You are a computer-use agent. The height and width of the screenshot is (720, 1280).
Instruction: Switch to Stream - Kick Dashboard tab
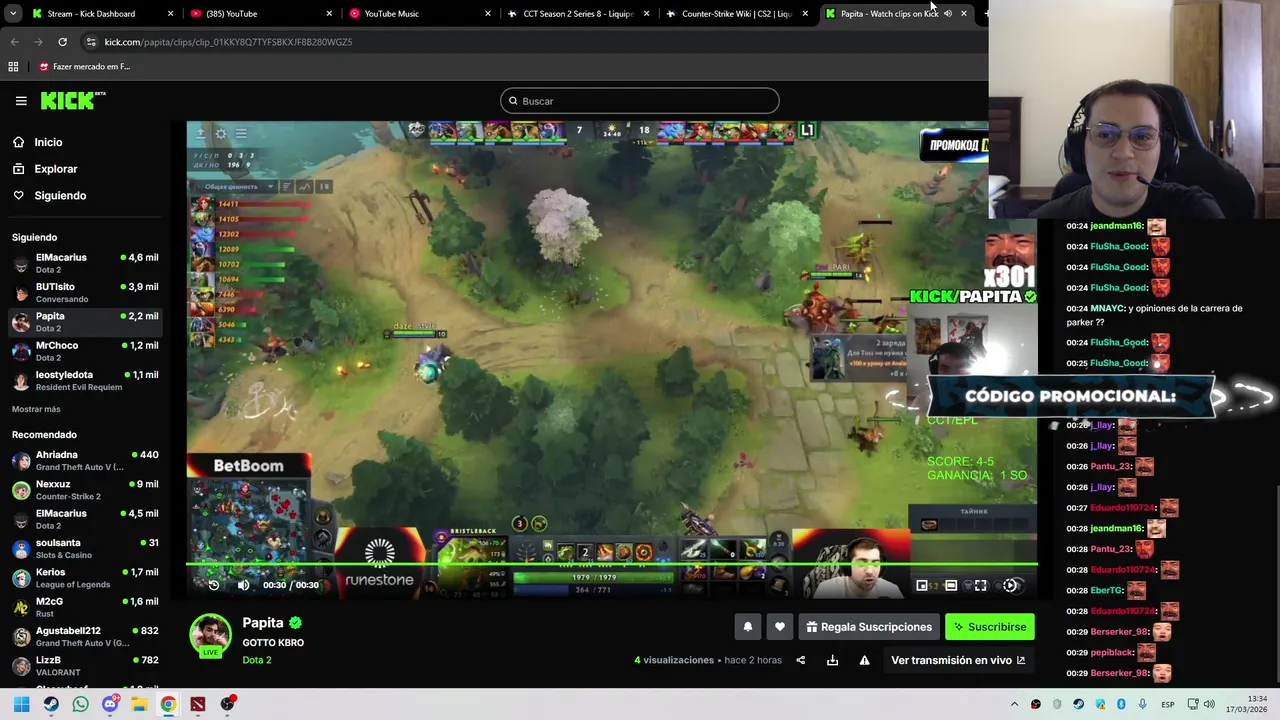pos(100,13)
